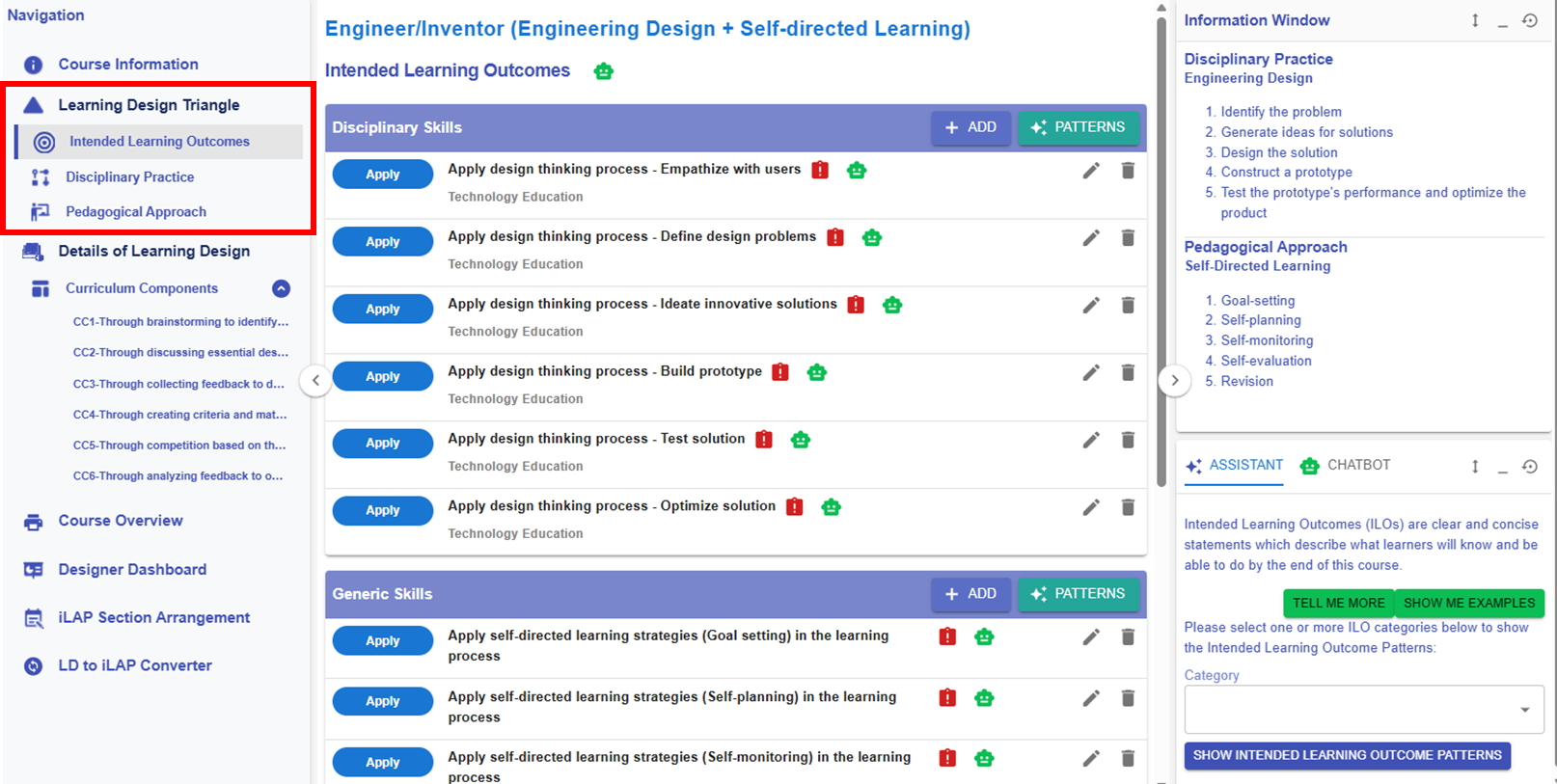This screenshot has width=1557, height=784.
Task: Delete the Goal setting generic skill
Action: (x=1127, y=637)
